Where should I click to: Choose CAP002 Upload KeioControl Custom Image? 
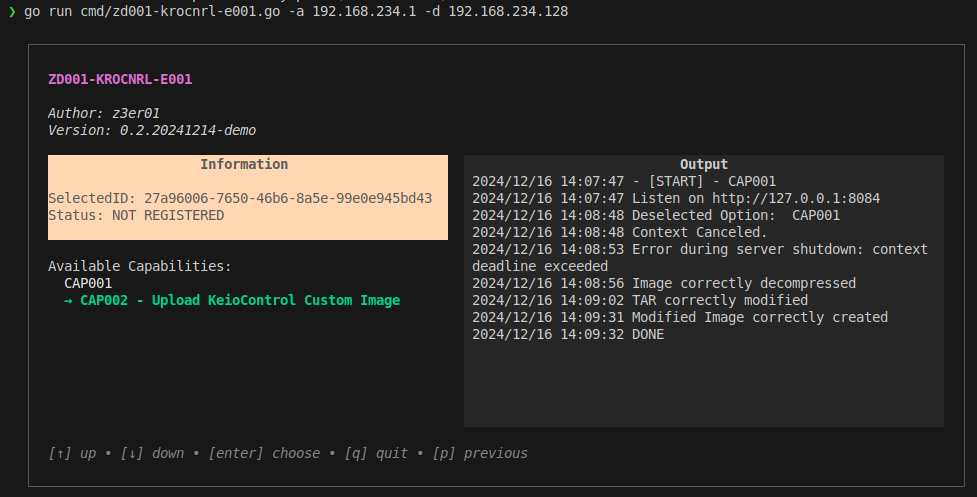pyautogui.click(x=240, y=300)
